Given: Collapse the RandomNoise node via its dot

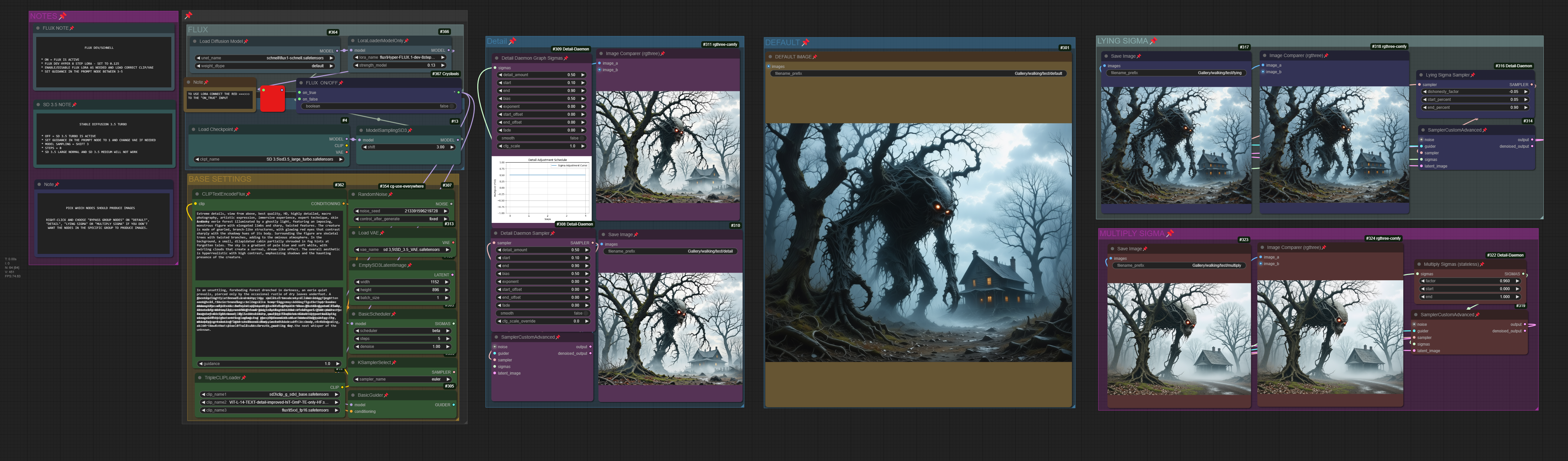Looking at the screenshot, I should pyautogui.click(x=353, y=195).
